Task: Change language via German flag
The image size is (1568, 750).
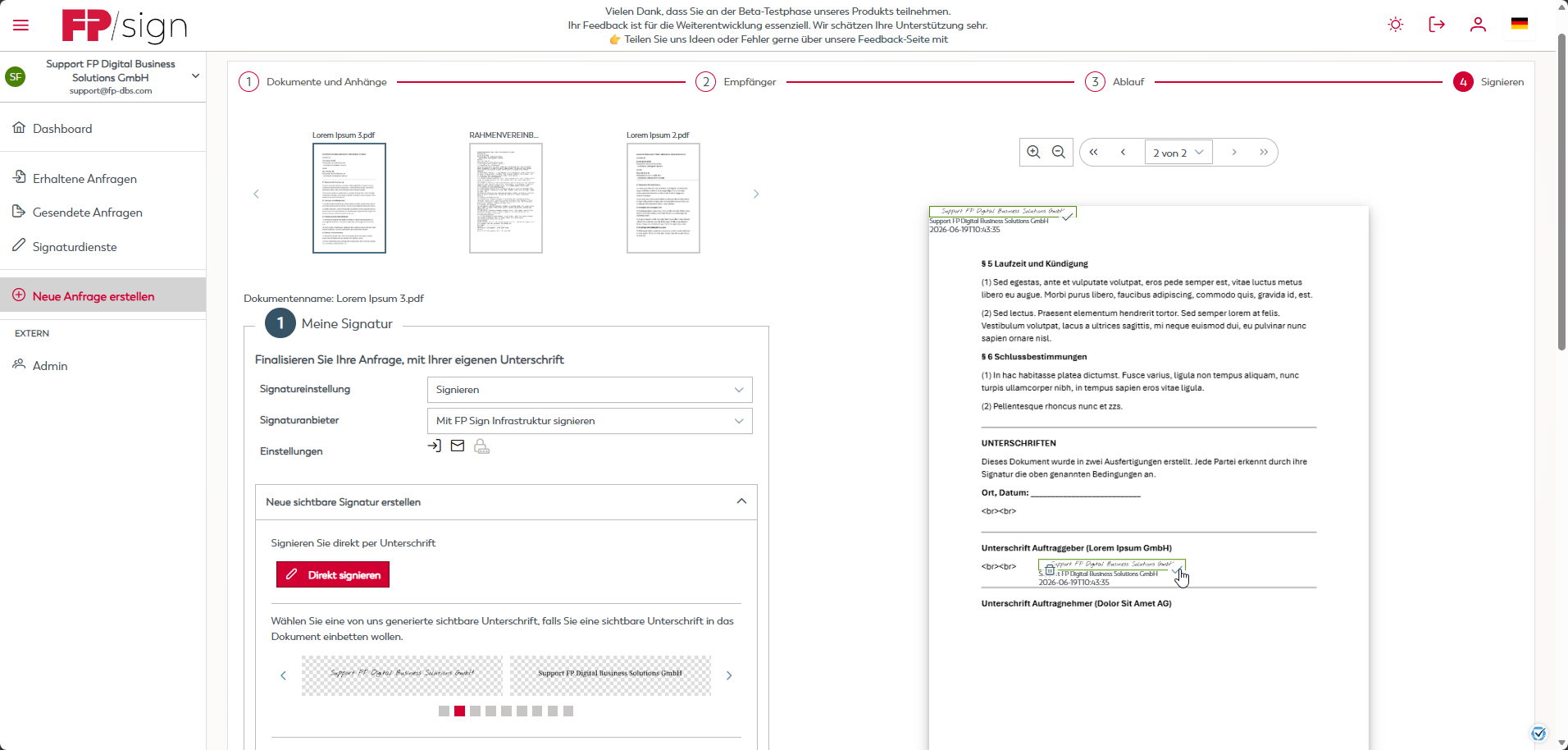Action: point(1520,24)
